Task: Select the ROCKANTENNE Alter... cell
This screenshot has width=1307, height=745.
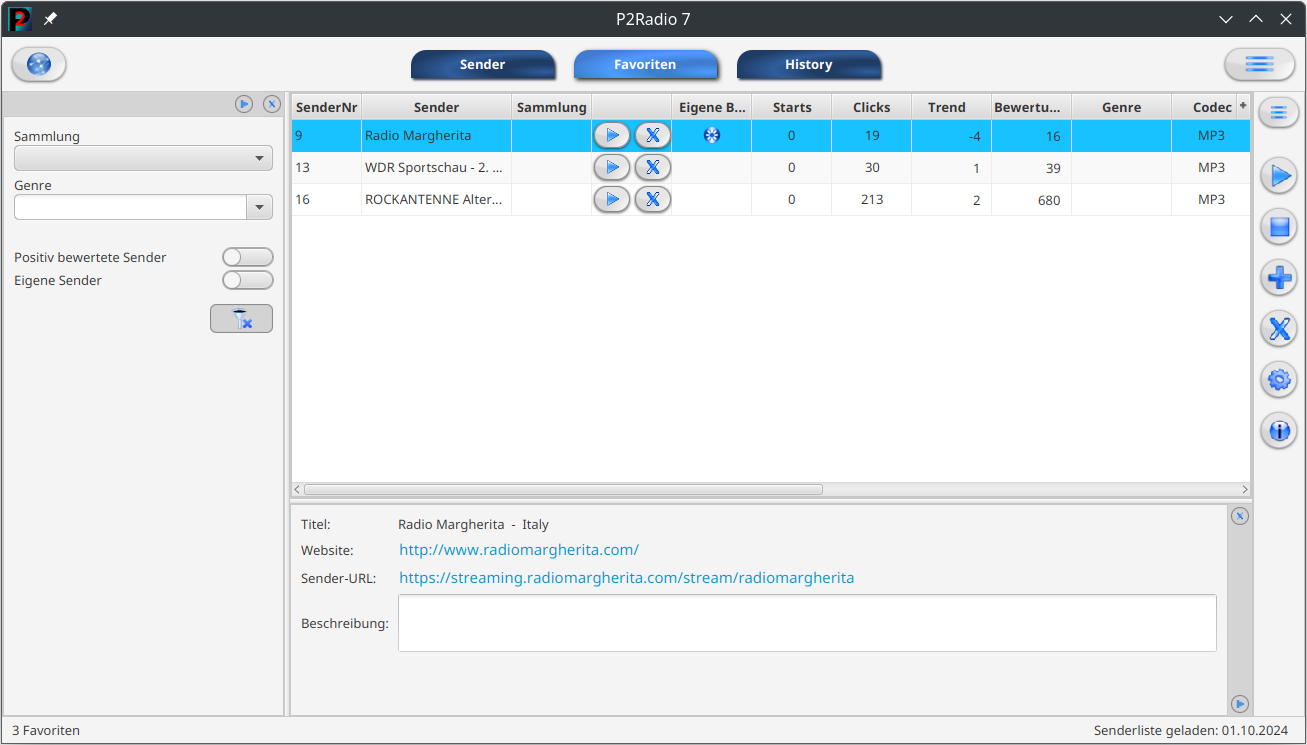Action: point(436,200)
